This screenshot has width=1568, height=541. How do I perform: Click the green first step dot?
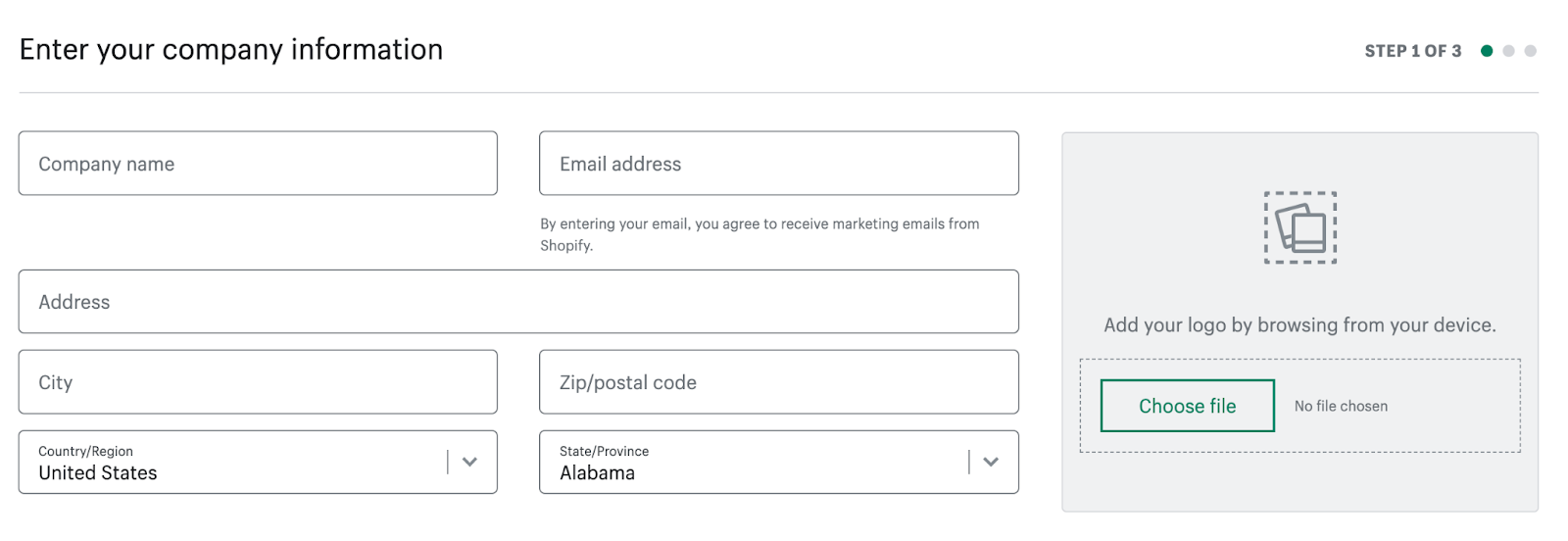(x=1487, y=51)
